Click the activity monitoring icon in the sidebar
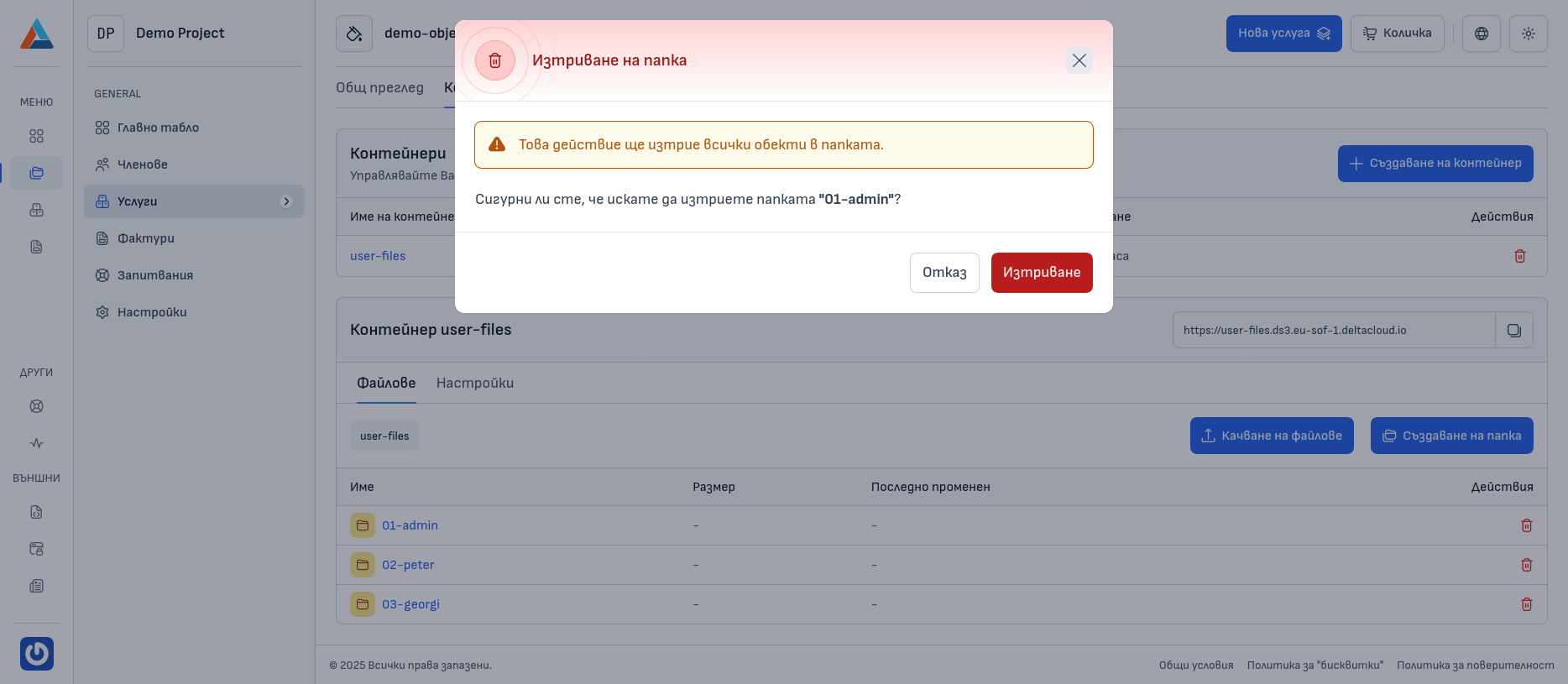The image size is (1568, 684). (36, 442)
